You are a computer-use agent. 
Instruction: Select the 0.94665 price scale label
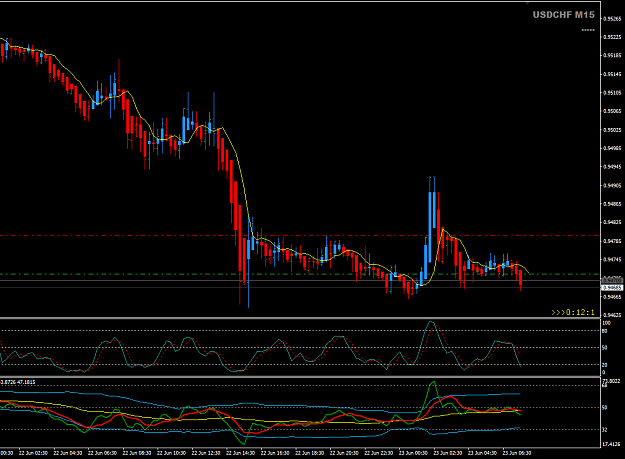point(613,297)
